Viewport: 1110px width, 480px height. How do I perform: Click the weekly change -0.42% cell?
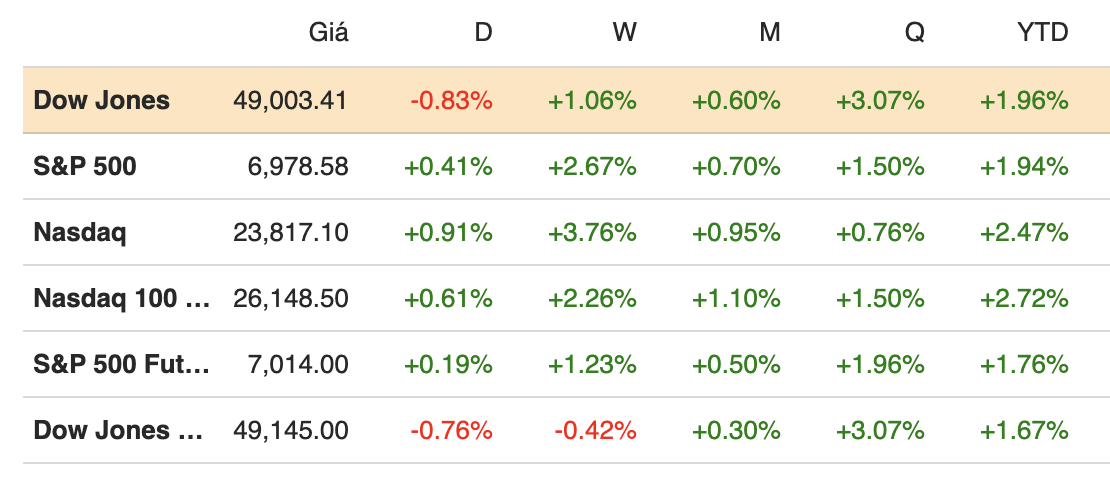(x=595, y=430)
